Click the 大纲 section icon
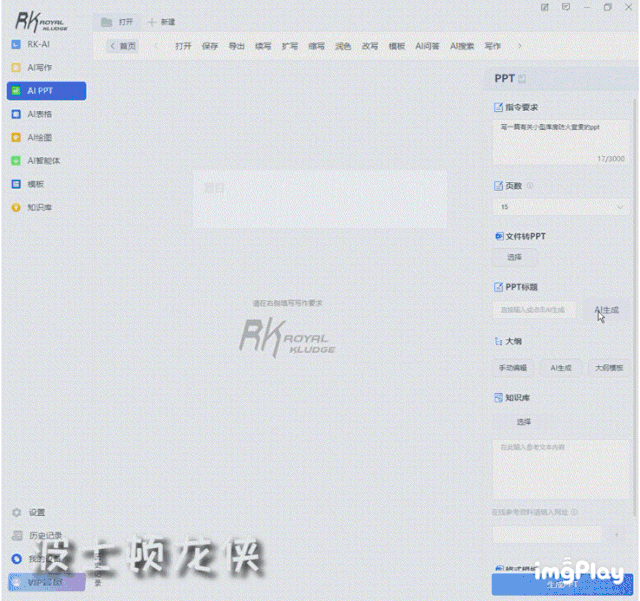Viewport: 640px width, 601px height. point(498,341)
